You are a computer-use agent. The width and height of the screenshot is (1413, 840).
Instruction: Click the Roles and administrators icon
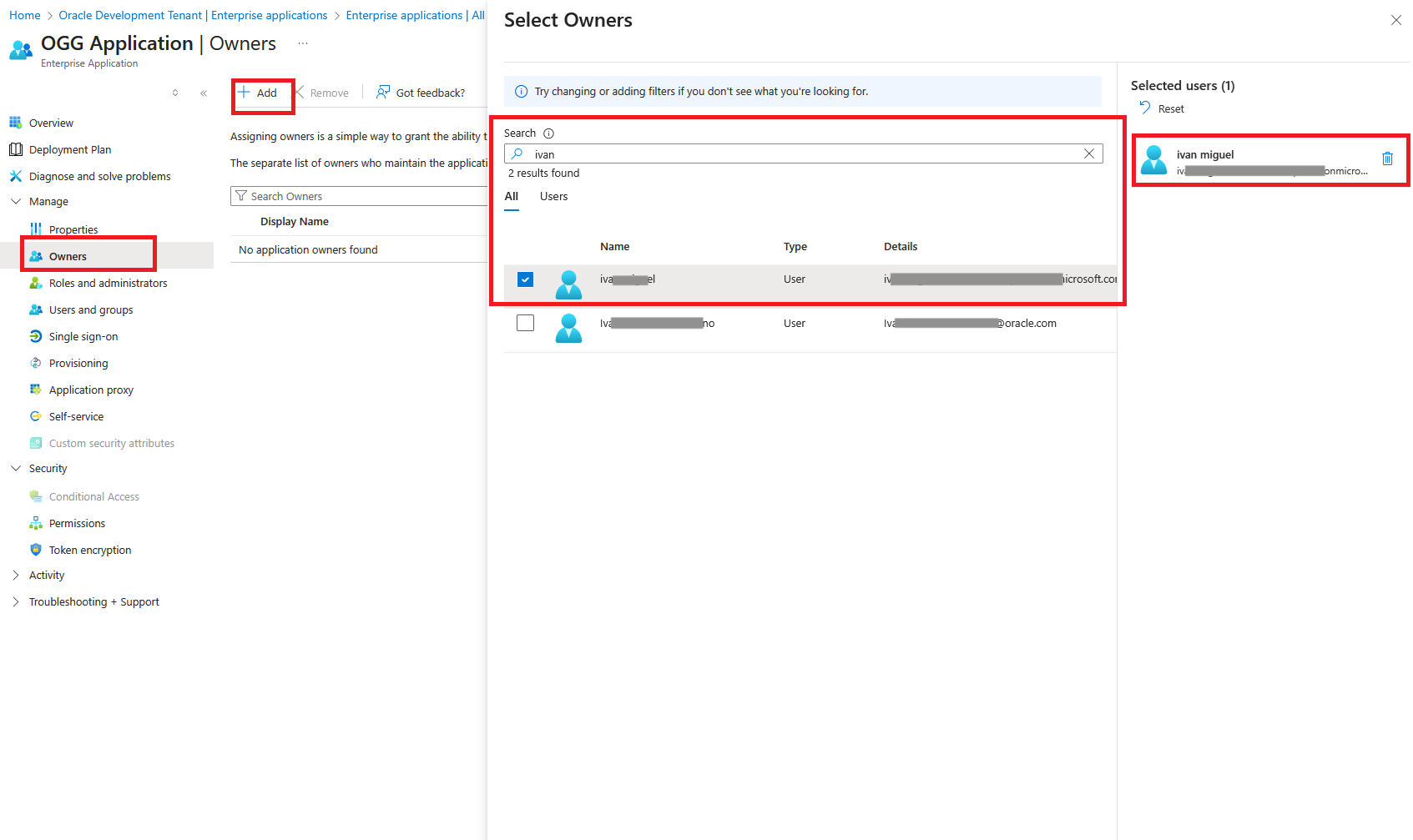36,283
